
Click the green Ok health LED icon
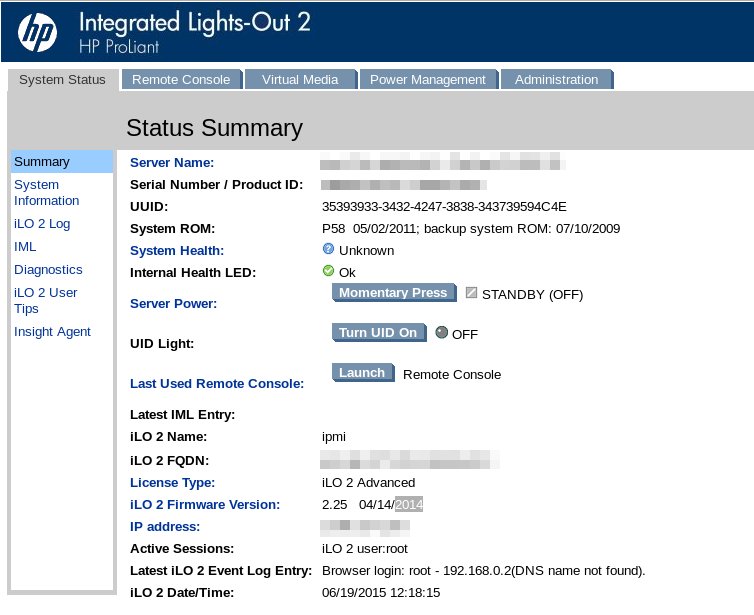tap(328, 271)
